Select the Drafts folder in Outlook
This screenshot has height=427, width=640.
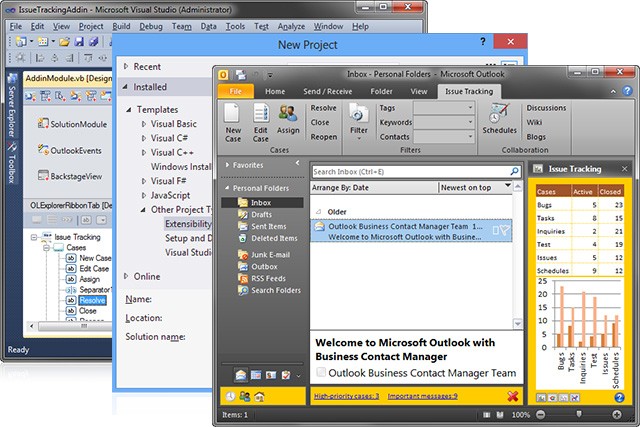click(x=261, y=214)
